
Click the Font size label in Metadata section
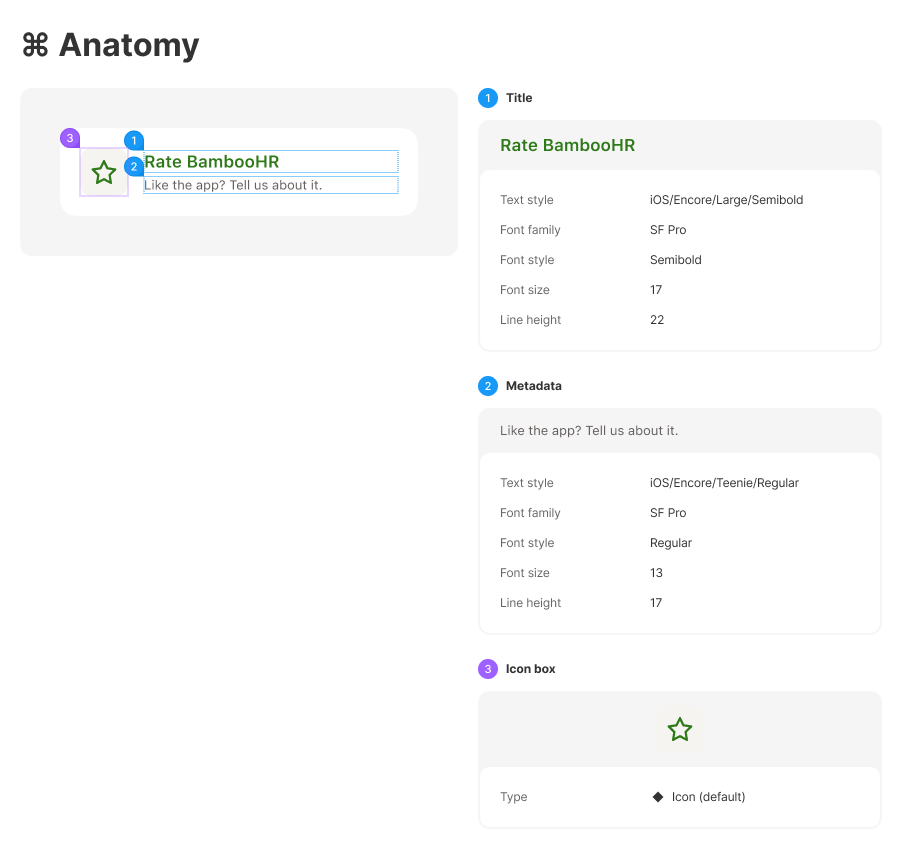[x=525, y=573]
